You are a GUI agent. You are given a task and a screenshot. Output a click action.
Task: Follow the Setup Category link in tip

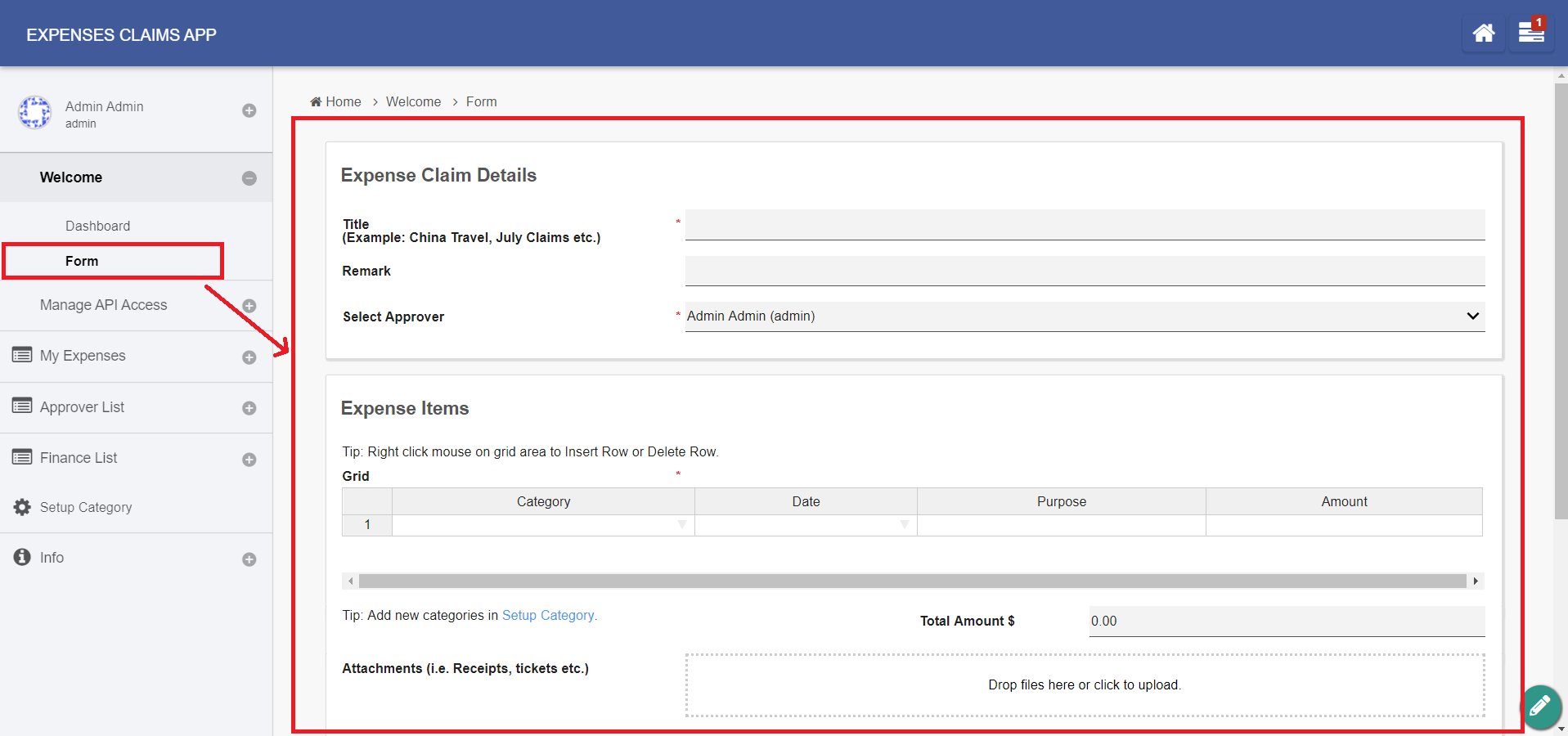(547, 615)
